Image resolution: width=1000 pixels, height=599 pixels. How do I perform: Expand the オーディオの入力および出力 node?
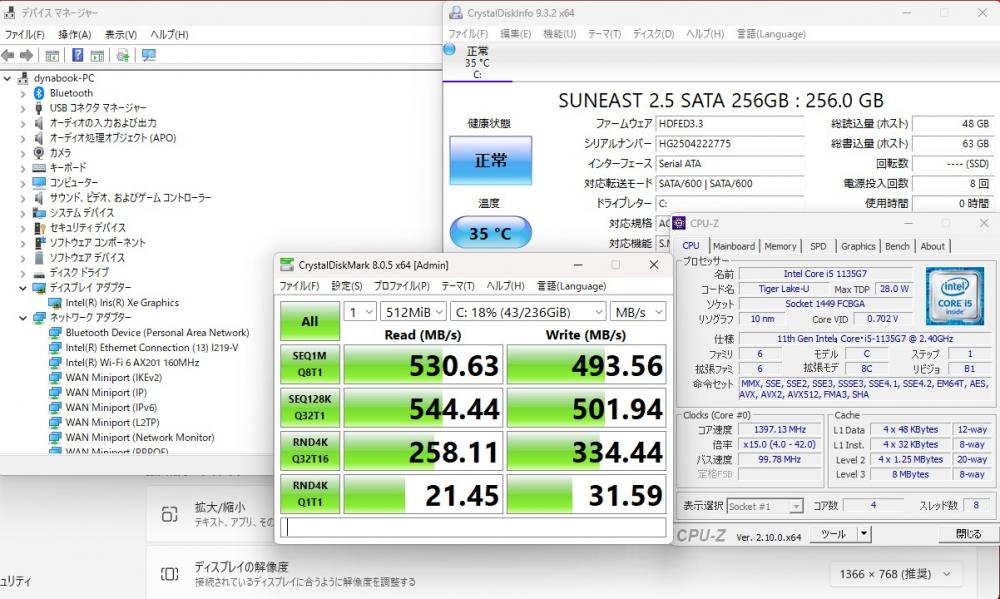point(23,123)
